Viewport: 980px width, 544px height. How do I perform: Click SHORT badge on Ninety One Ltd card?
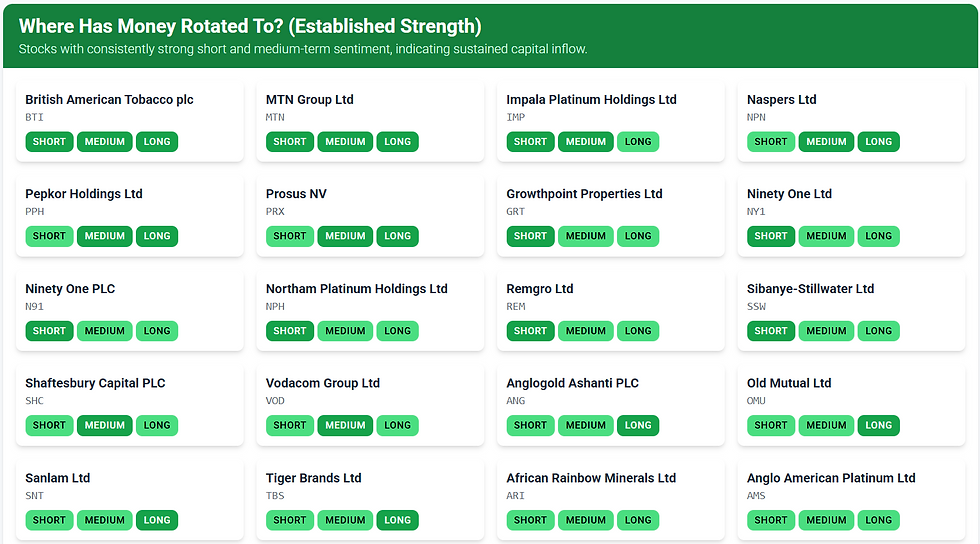[x=771, y=236]
